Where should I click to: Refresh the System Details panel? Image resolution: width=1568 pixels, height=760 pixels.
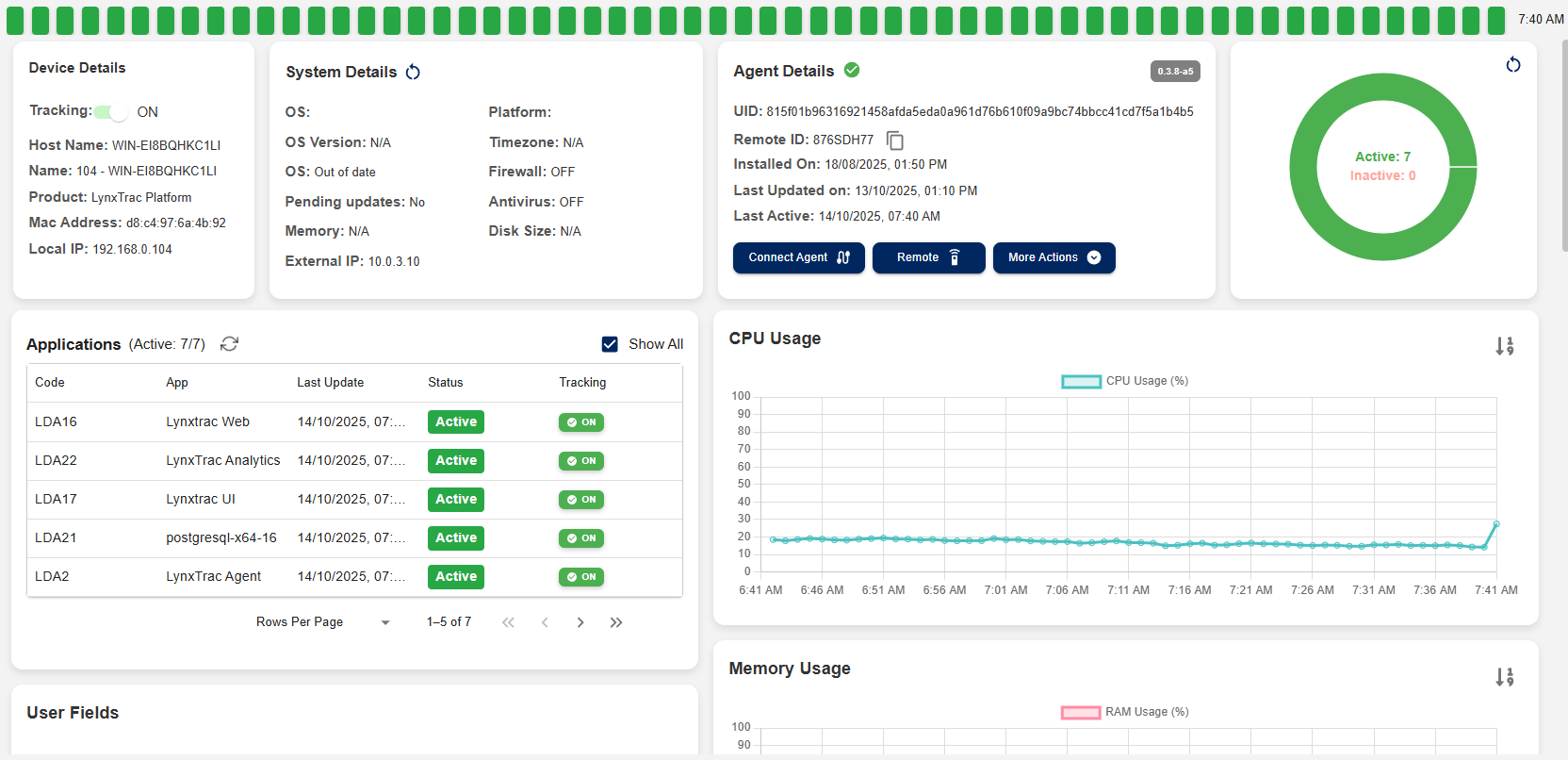[x=413, y=73]
